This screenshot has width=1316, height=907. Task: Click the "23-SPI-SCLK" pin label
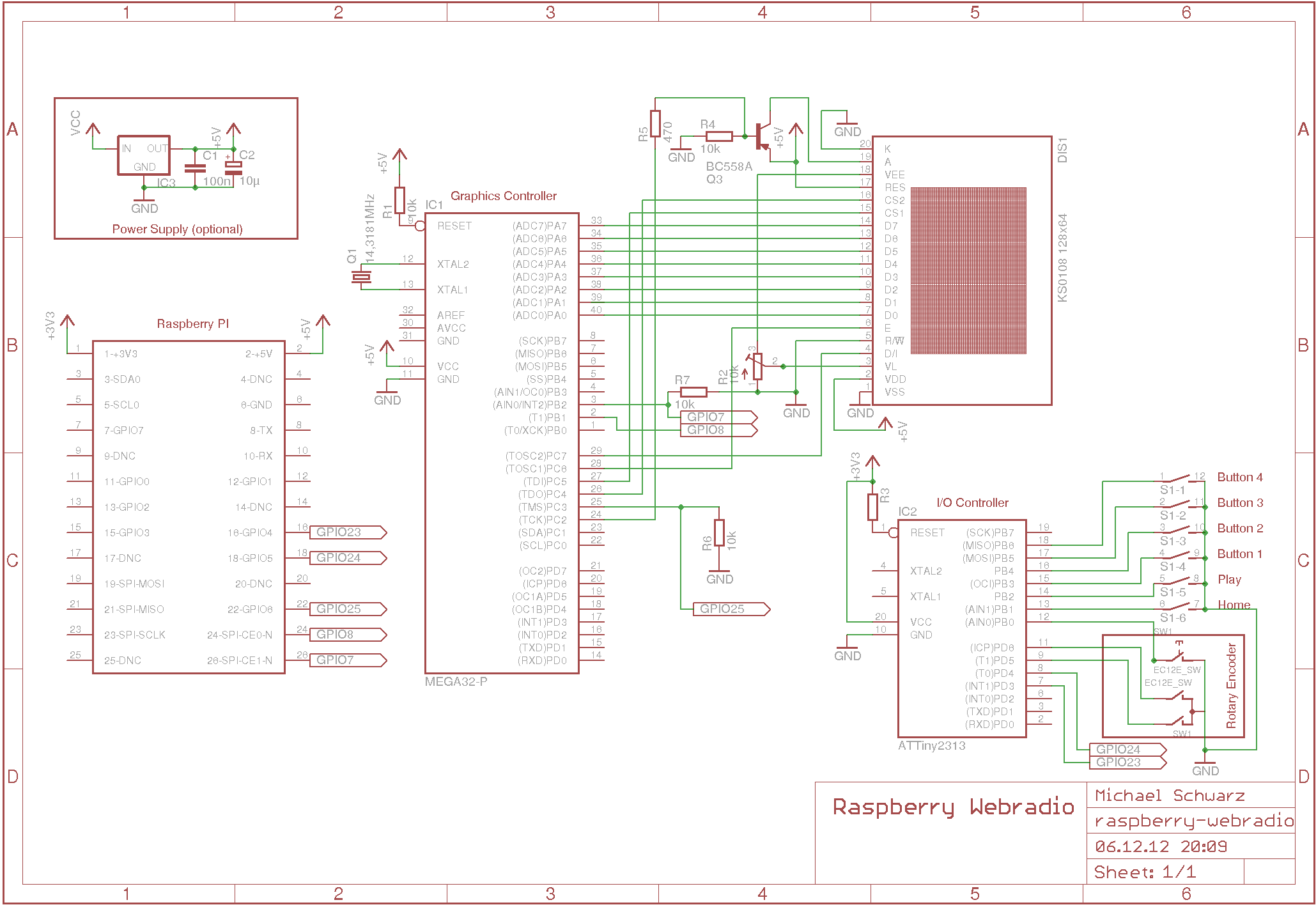click(x=135, y=635)
